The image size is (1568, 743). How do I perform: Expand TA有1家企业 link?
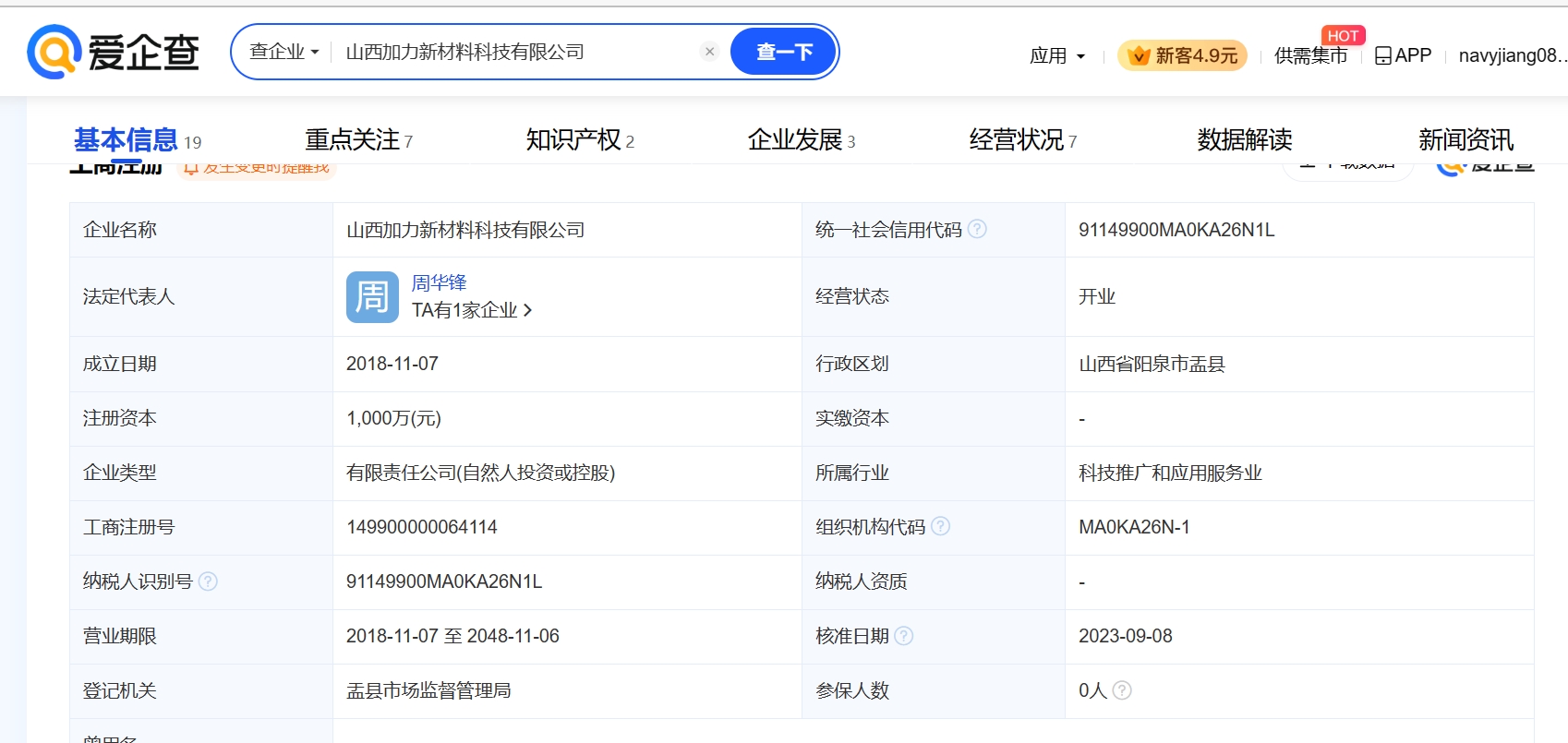pos(472,310)
